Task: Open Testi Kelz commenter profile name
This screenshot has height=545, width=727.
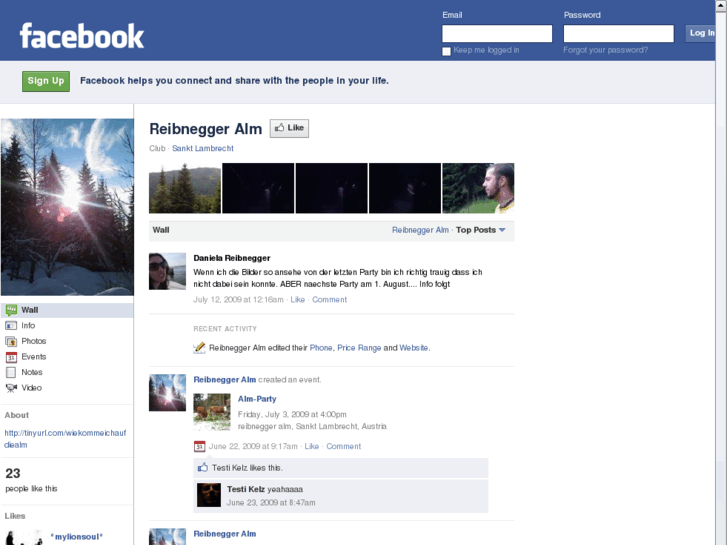Action: [246, 489]
